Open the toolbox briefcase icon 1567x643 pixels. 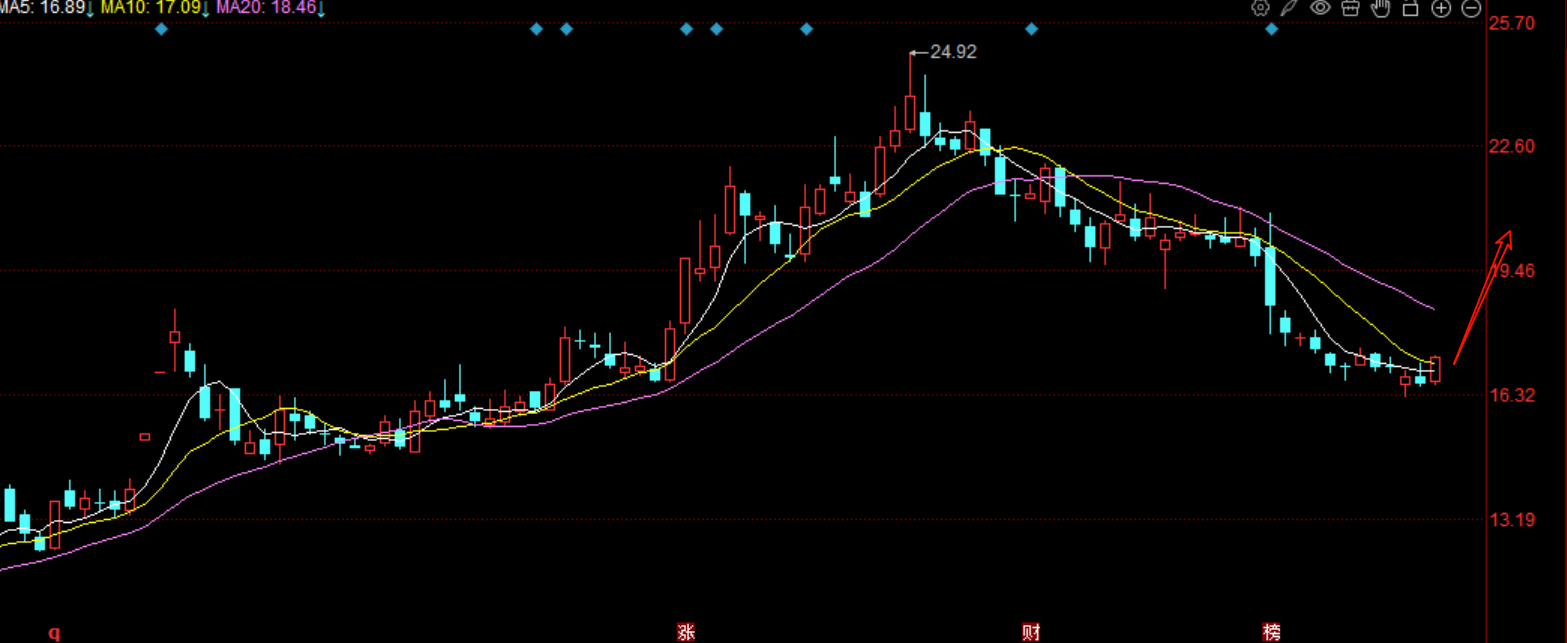[x=1350, y=8]
